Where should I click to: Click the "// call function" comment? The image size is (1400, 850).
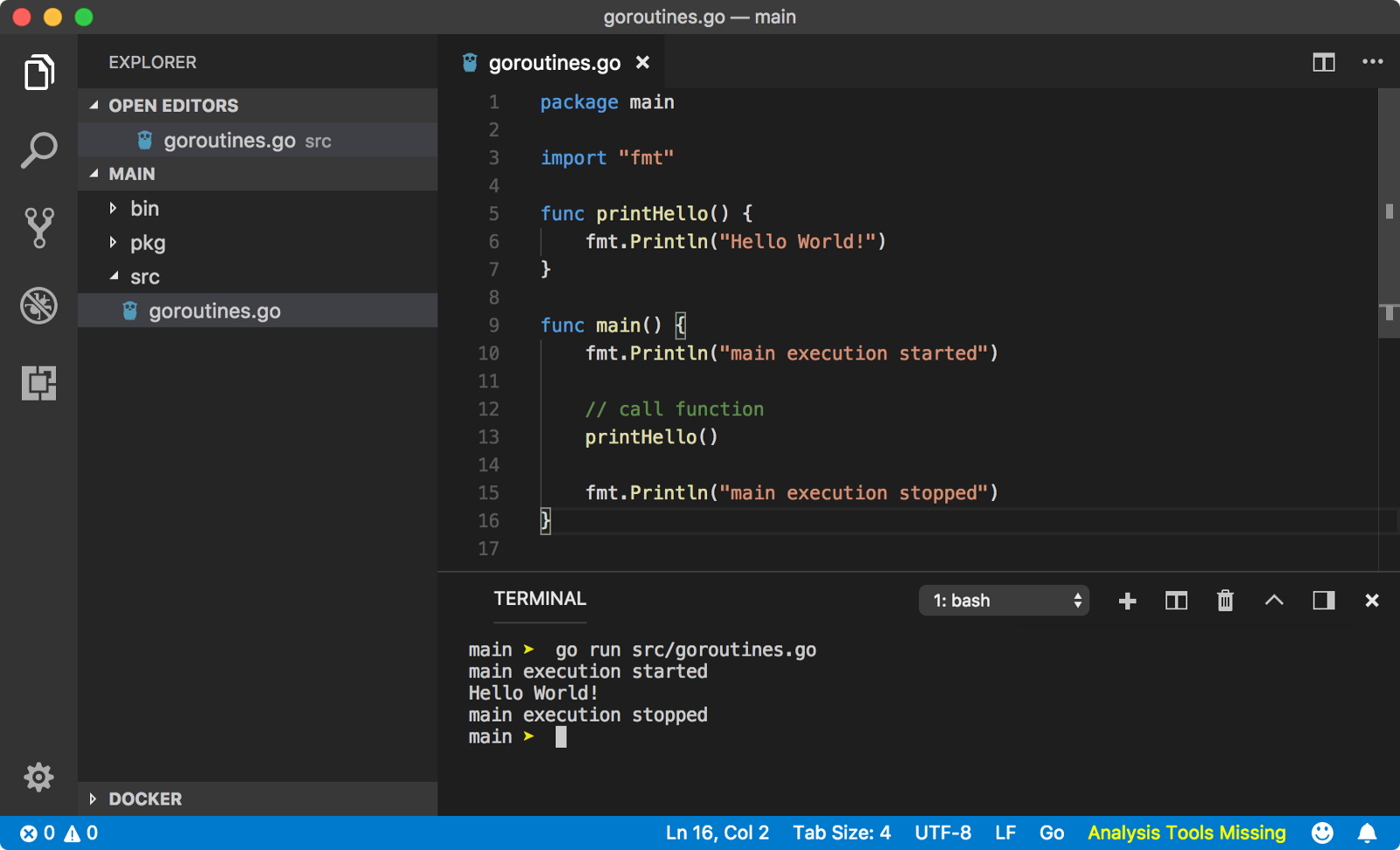[675, 409]
